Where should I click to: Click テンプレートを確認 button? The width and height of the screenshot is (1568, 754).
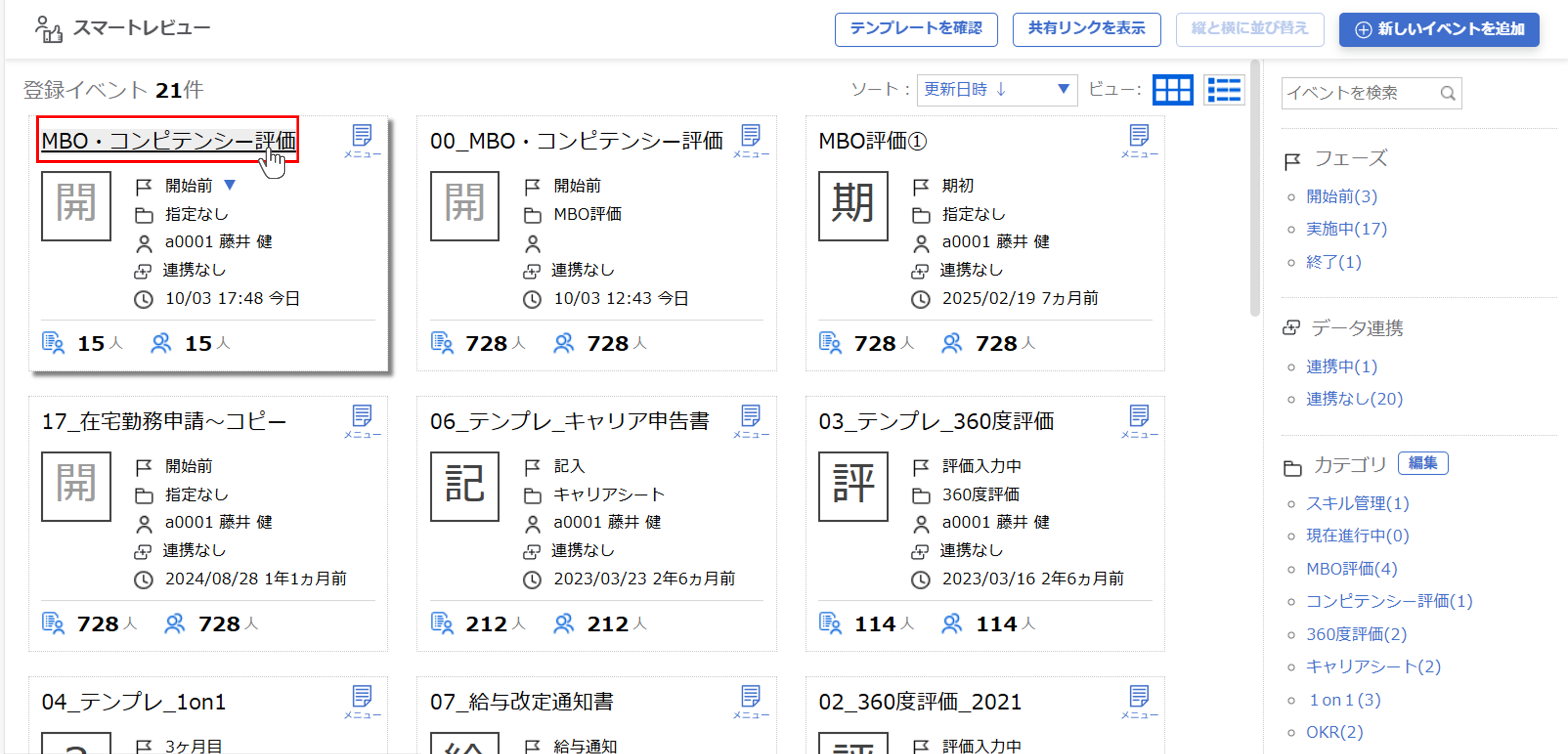click(x=915, y=29)
